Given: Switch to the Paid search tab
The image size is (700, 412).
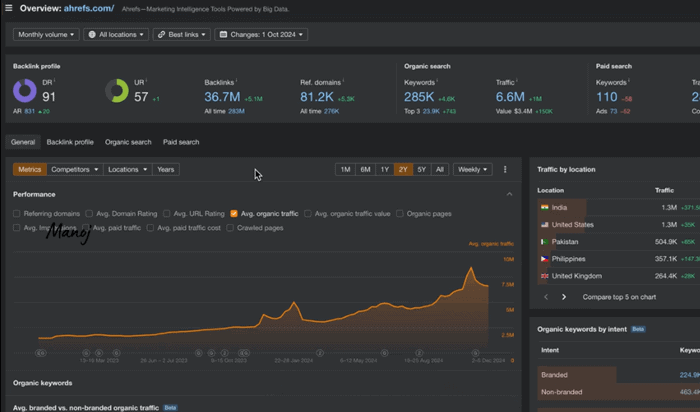Looking at the screenshot, I should coord(181,142).
